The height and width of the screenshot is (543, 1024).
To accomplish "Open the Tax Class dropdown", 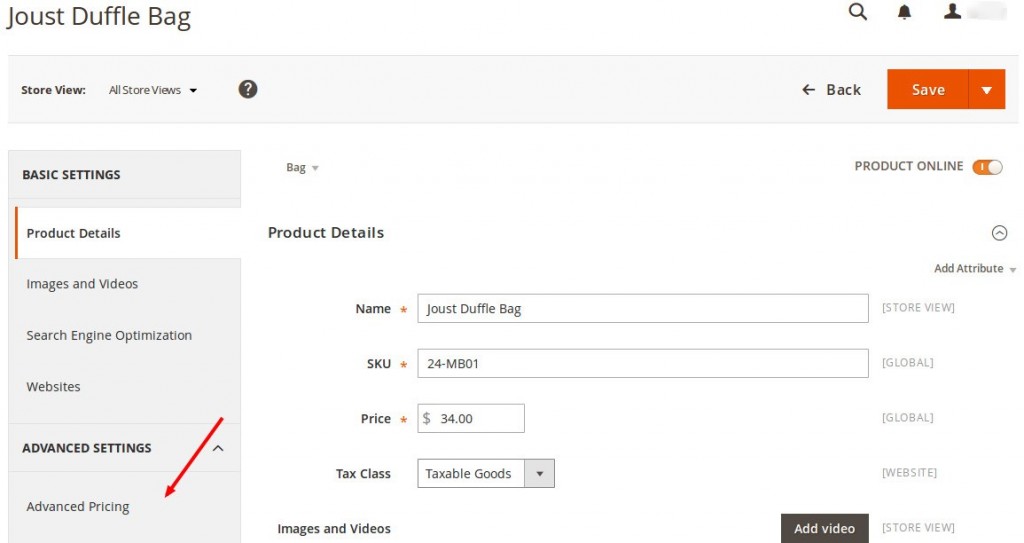I will click(x=485, y=474).
